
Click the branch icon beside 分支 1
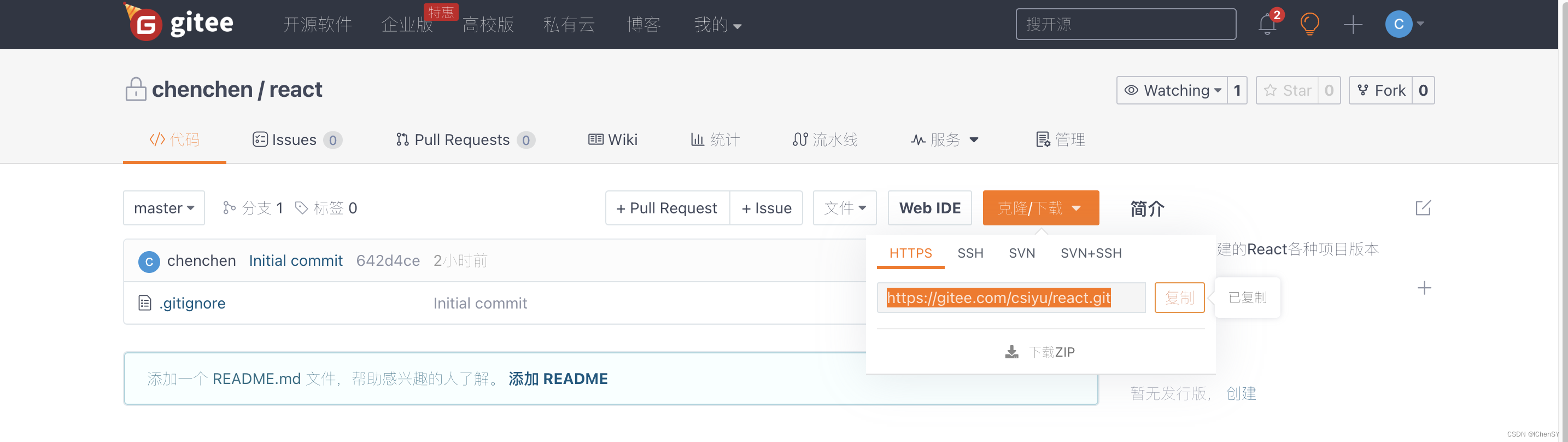(229, 208)
